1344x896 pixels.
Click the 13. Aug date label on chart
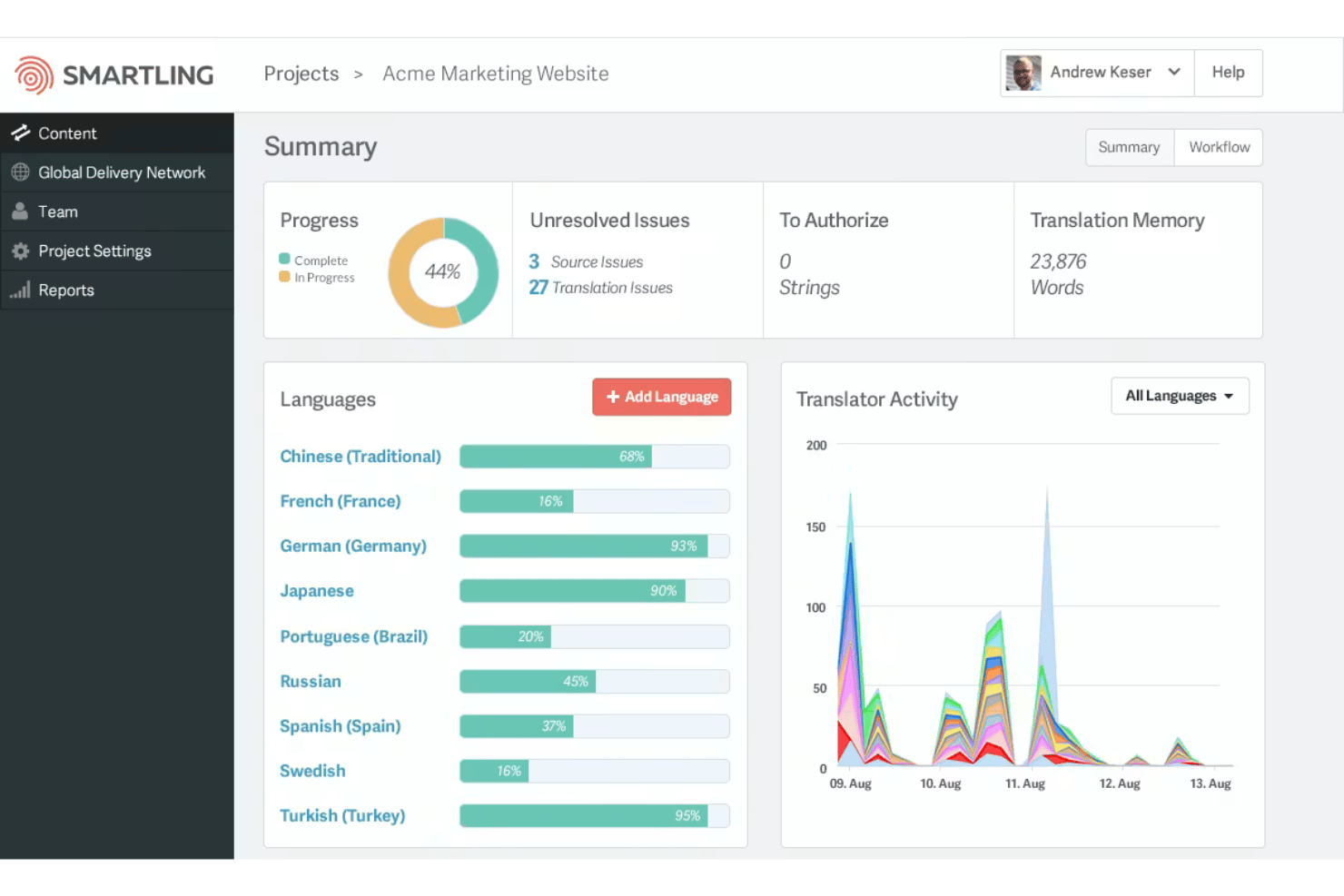click(1211, 783)
